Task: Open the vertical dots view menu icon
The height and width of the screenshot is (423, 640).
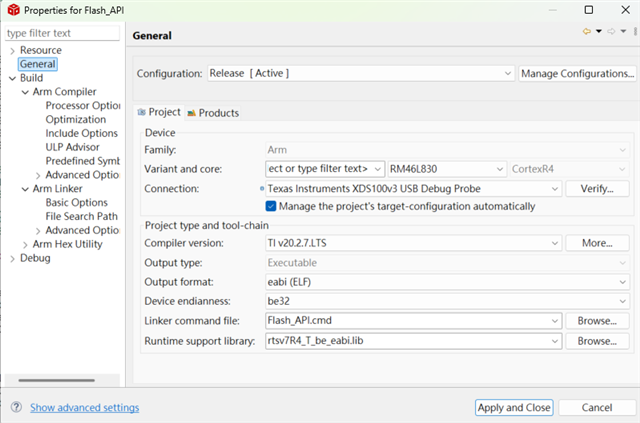Action: point(635,31)
